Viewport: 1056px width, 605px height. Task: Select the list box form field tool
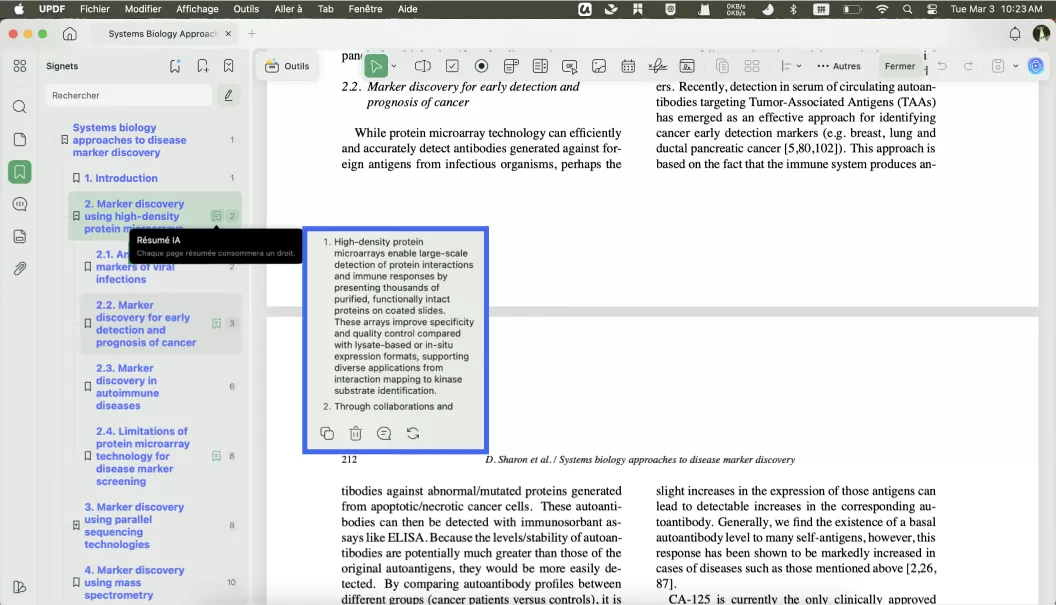540,66
